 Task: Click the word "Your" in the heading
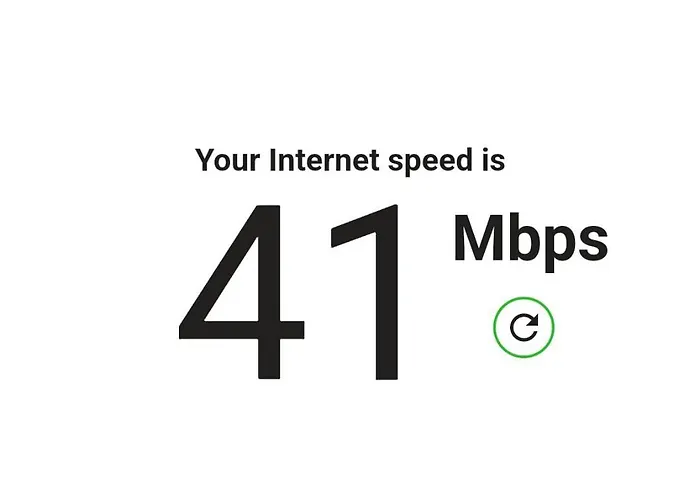(x=227, y=160)
